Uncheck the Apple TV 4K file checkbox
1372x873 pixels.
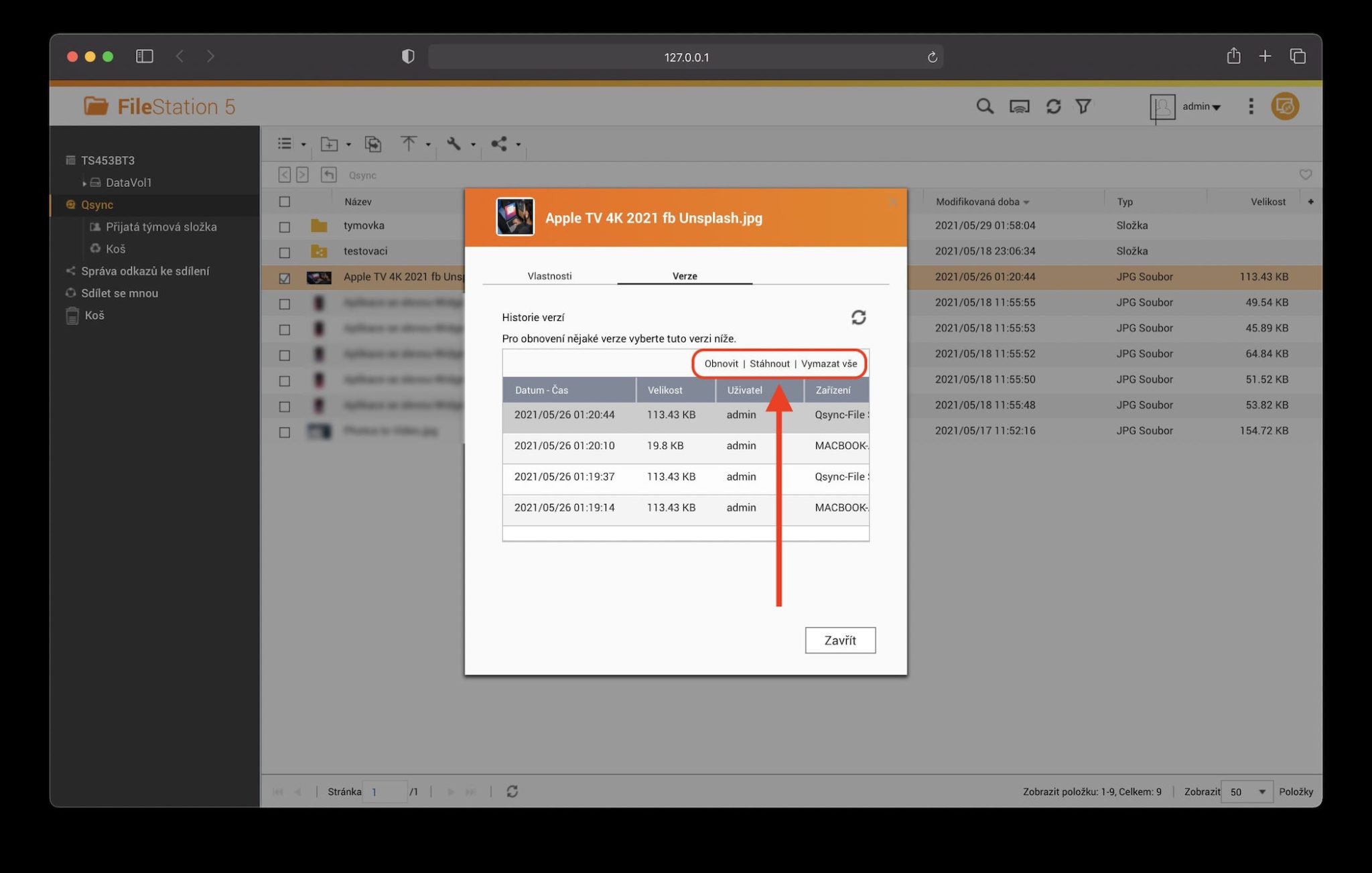click(284, 277)
